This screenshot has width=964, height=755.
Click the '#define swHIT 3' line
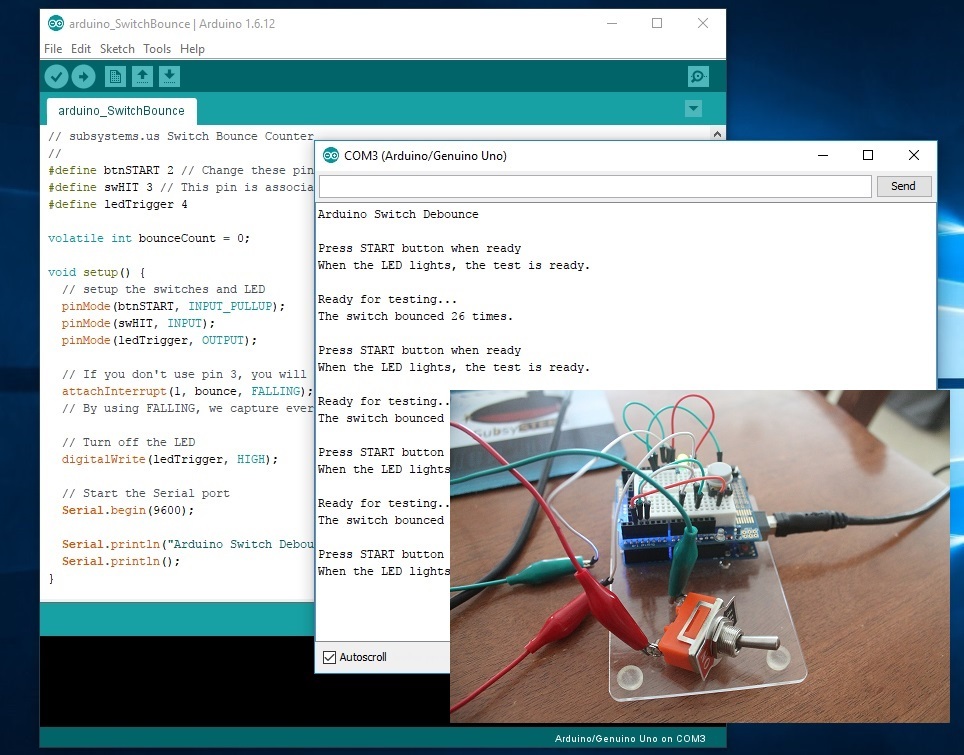[x=100, y=187]
